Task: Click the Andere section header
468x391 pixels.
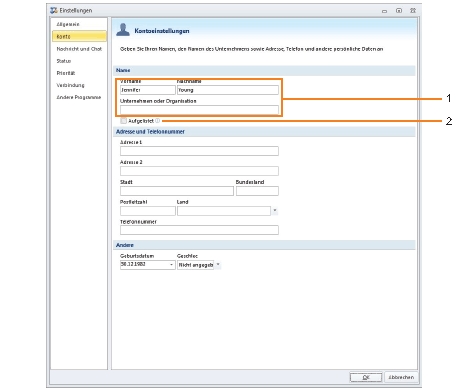Action: (264, 245)
